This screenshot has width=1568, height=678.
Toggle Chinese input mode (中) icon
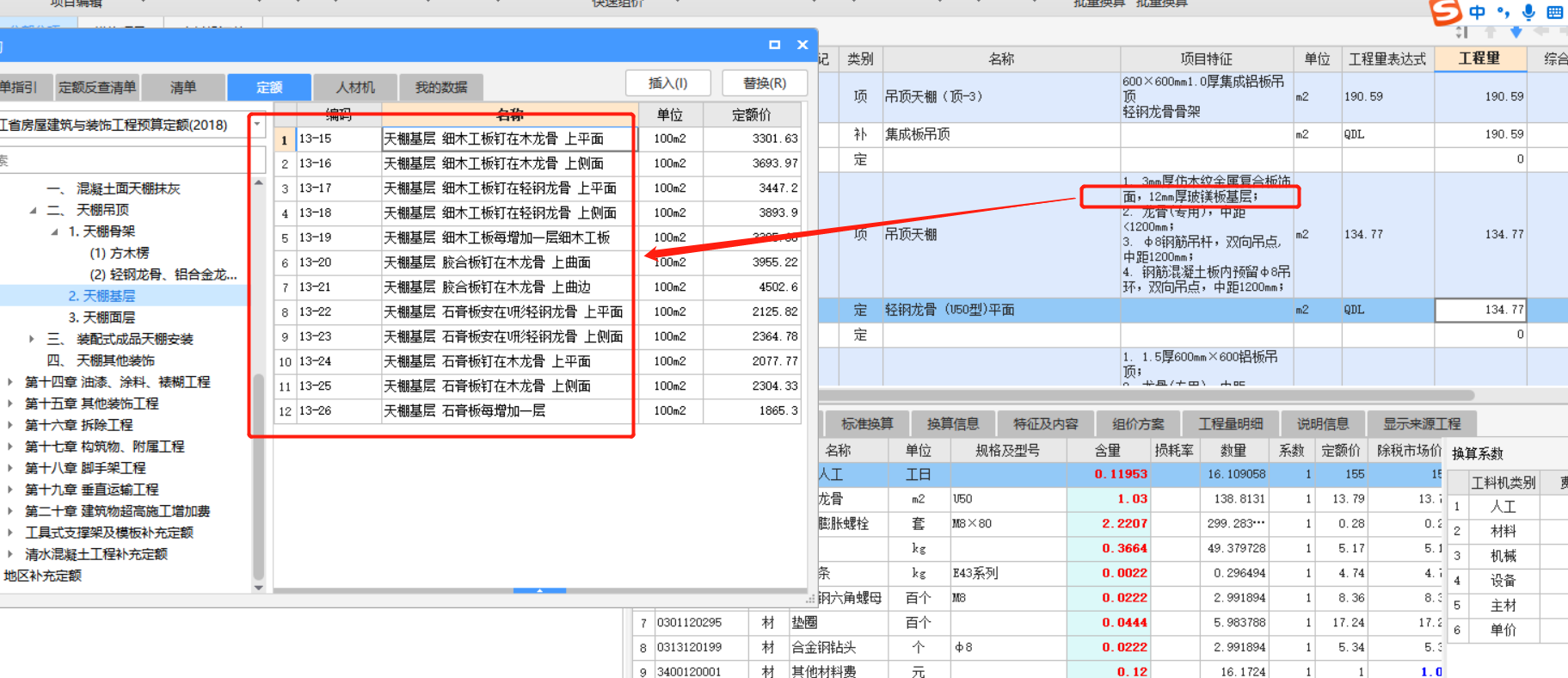(x=1477, y=12)
